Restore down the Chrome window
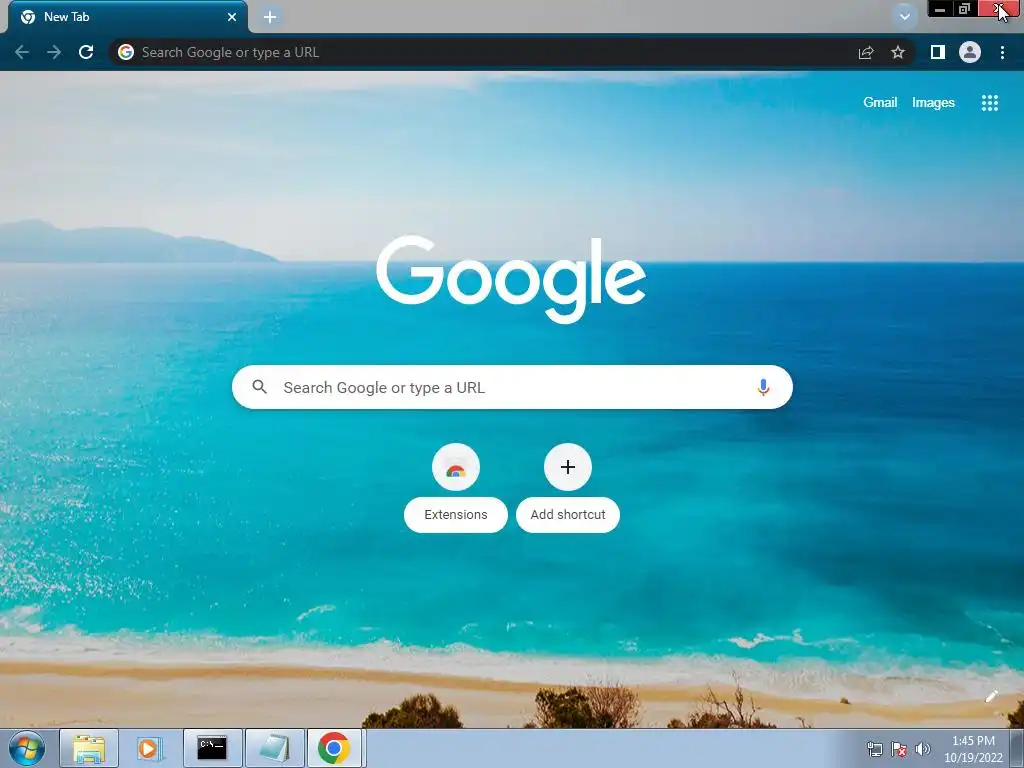The image size is (1024, 768). pos(965,8)
